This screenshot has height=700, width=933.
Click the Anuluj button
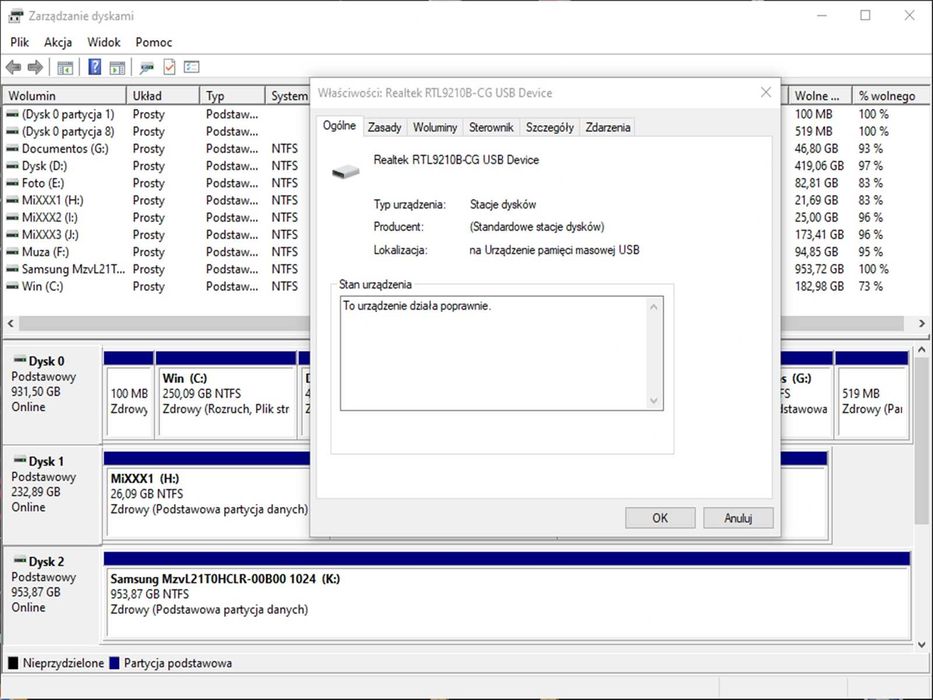click(x=738, y=518)
